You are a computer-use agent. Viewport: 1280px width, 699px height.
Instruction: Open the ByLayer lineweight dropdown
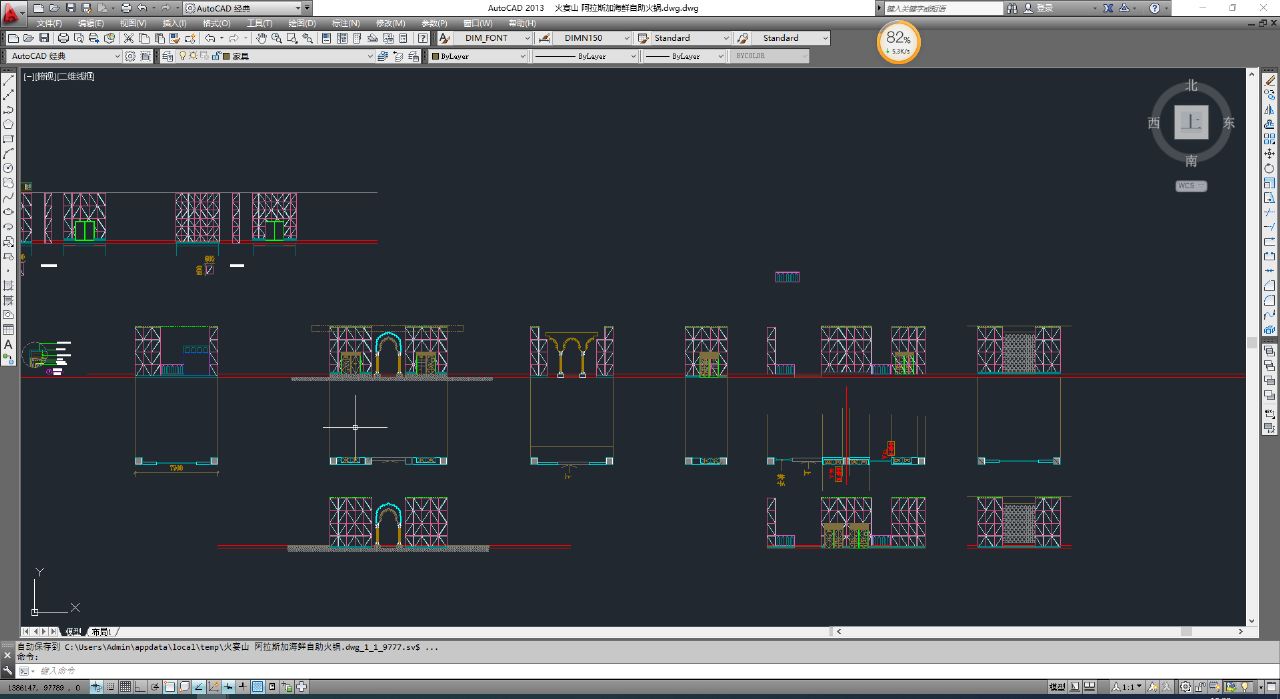coord(684,56)
